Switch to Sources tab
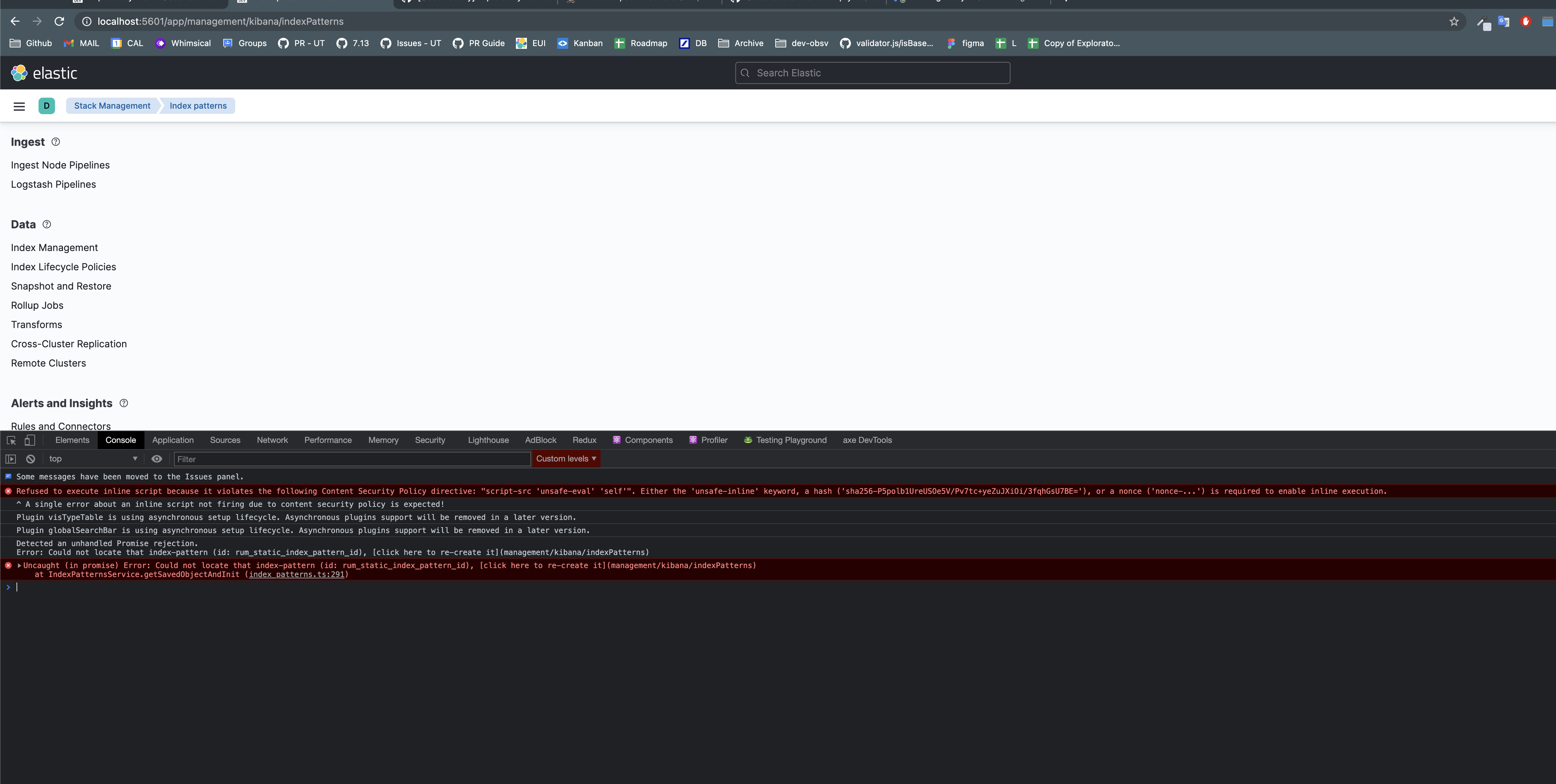The width and height of the screenshot is (1556, 784). (x=225, y=440)
